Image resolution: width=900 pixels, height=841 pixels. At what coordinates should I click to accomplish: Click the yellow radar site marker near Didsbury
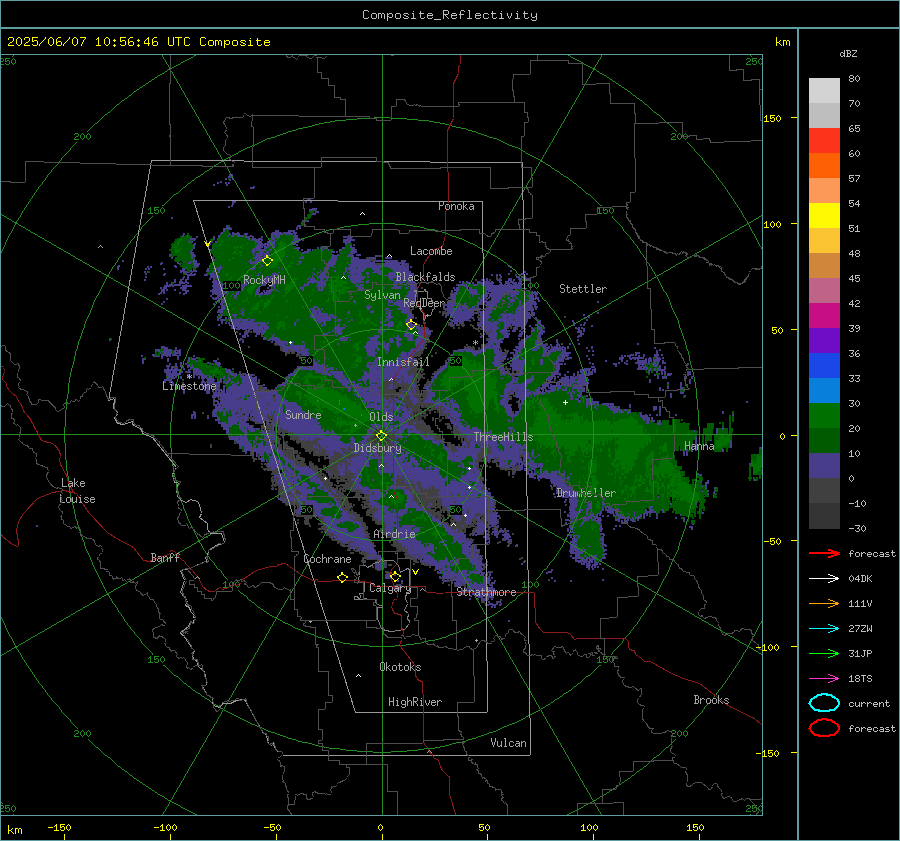[x=381, y=436]
